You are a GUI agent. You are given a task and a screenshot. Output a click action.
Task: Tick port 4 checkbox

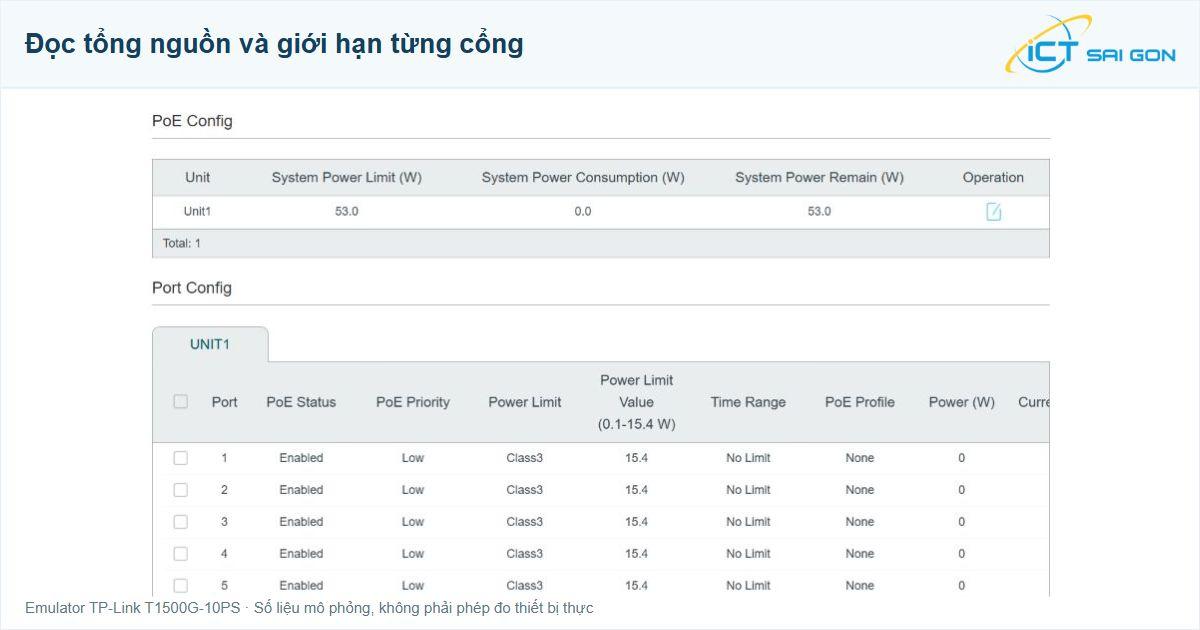(181, 554)
